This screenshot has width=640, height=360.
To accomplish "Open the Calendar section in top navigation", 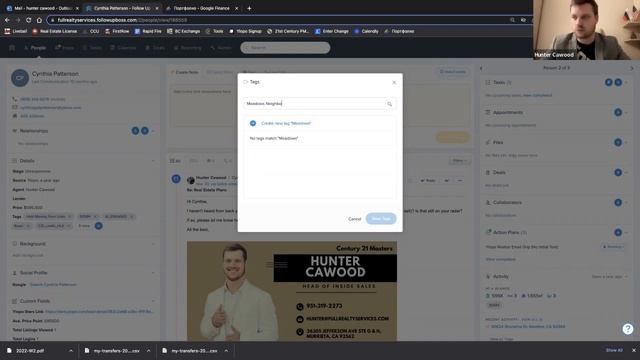I will (123, 48).
